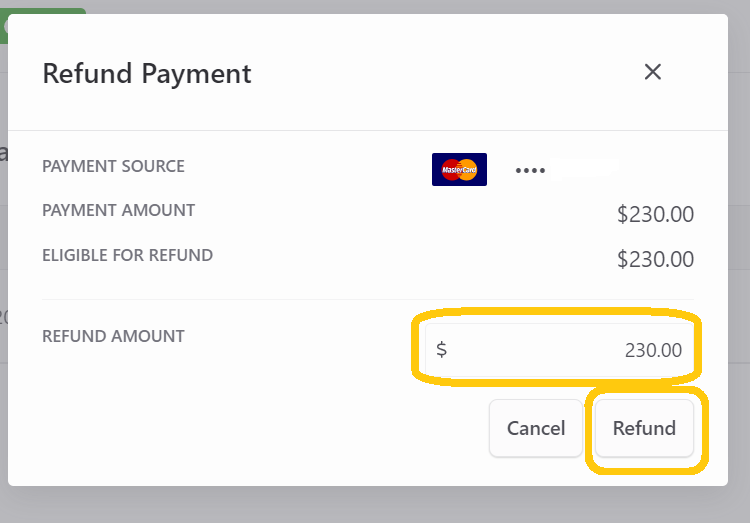Click the PAYMENT AMOUNT label

[x=119, y=211]
